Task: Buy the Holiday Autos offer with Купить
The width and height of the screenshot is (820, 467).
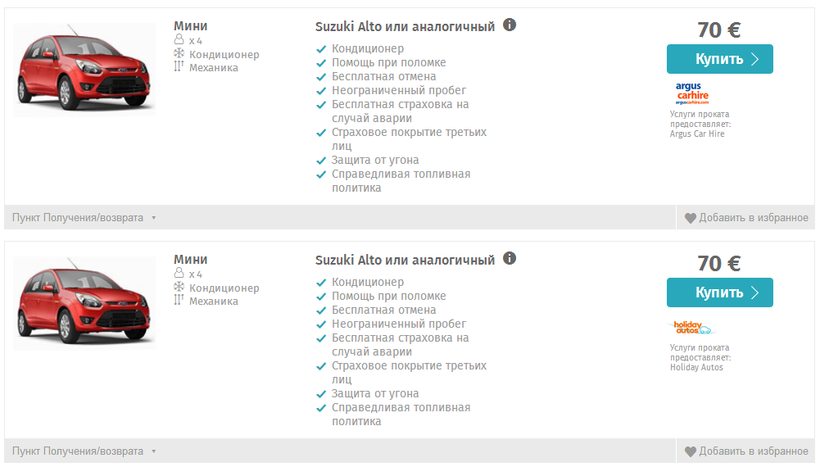Action: pyautogui.click(x=720, y=293)
